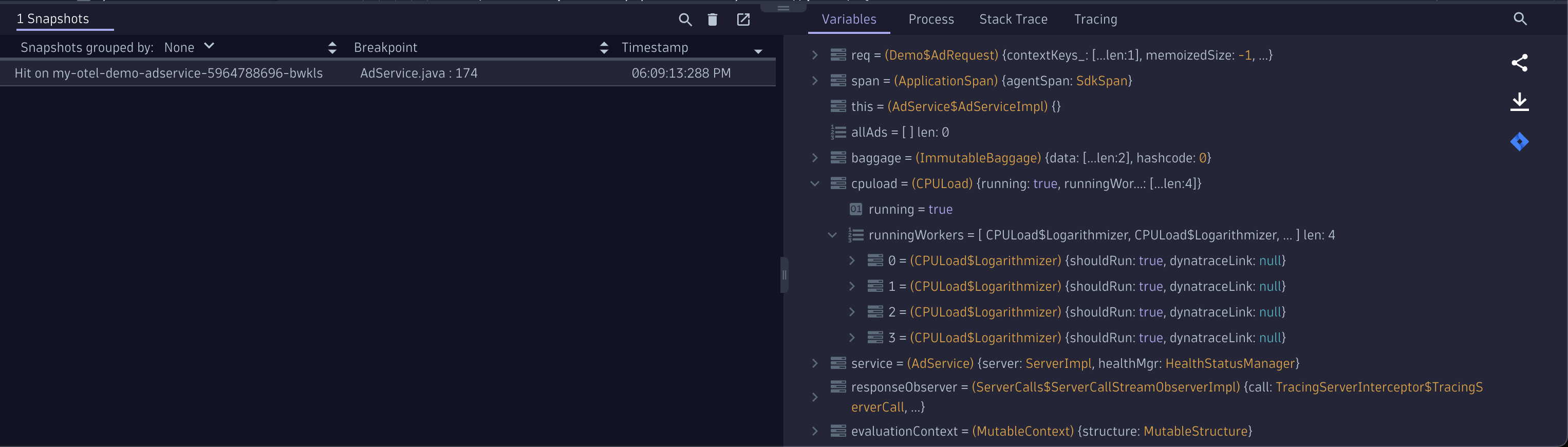Search variables with the right magnifier icon
Screen dimensions: 1568x447
(x=1520, y=19)
